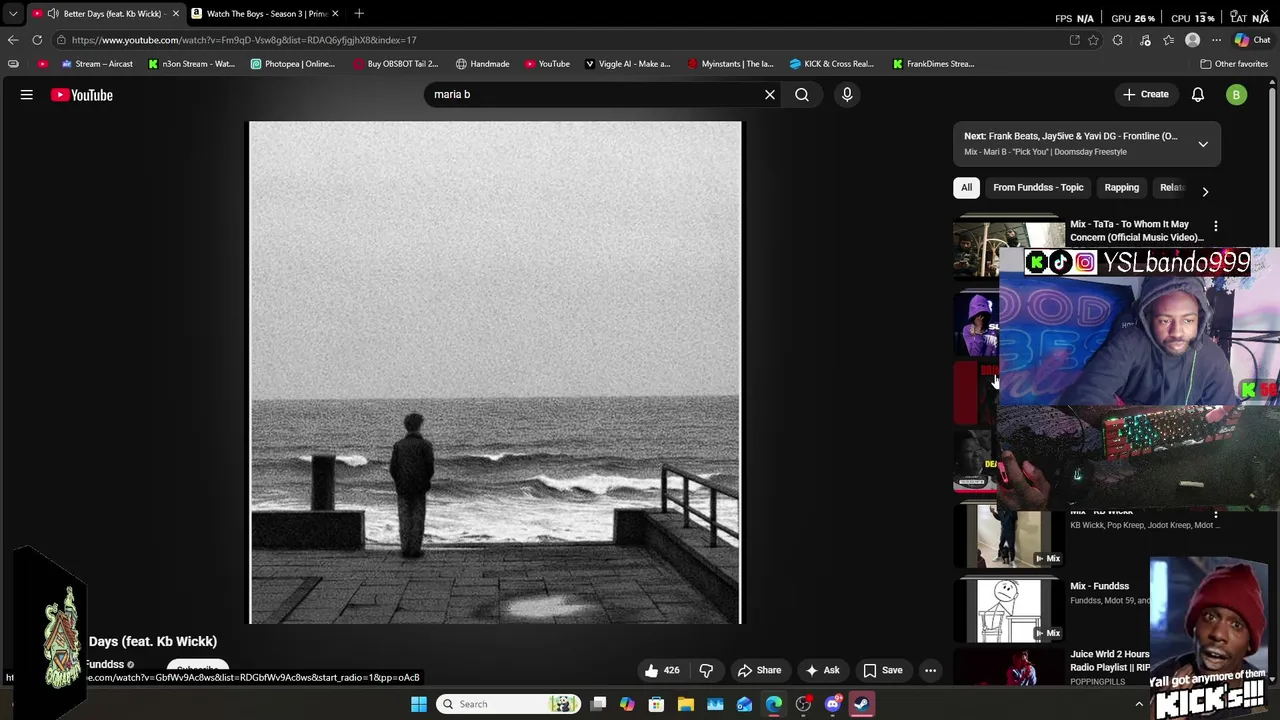
Task: Open 'Mix - TaTa - To Whom It May Concern' title
Action: click(x=1136, y=231)
